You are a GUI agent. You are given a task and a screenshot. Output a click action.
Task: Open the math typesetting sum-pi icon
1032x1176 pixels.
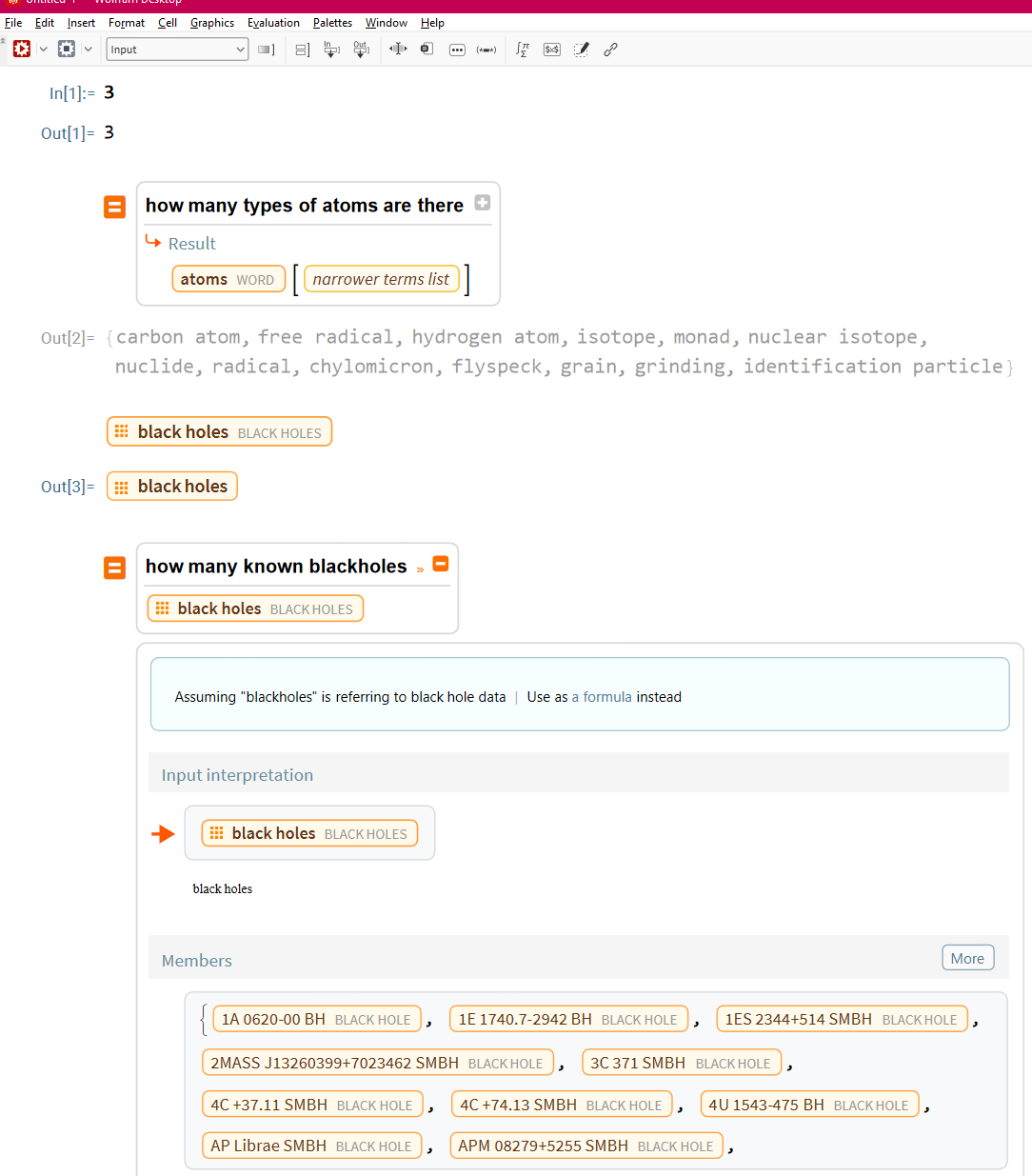tap(522, 50)
